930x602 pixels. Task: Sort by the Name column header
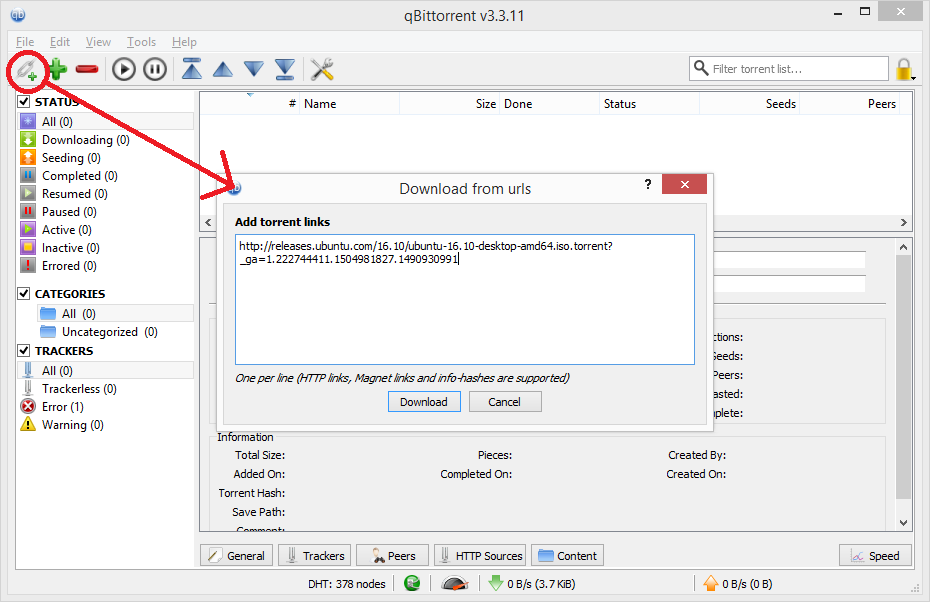pyautogui.click(x=350, y=104)
